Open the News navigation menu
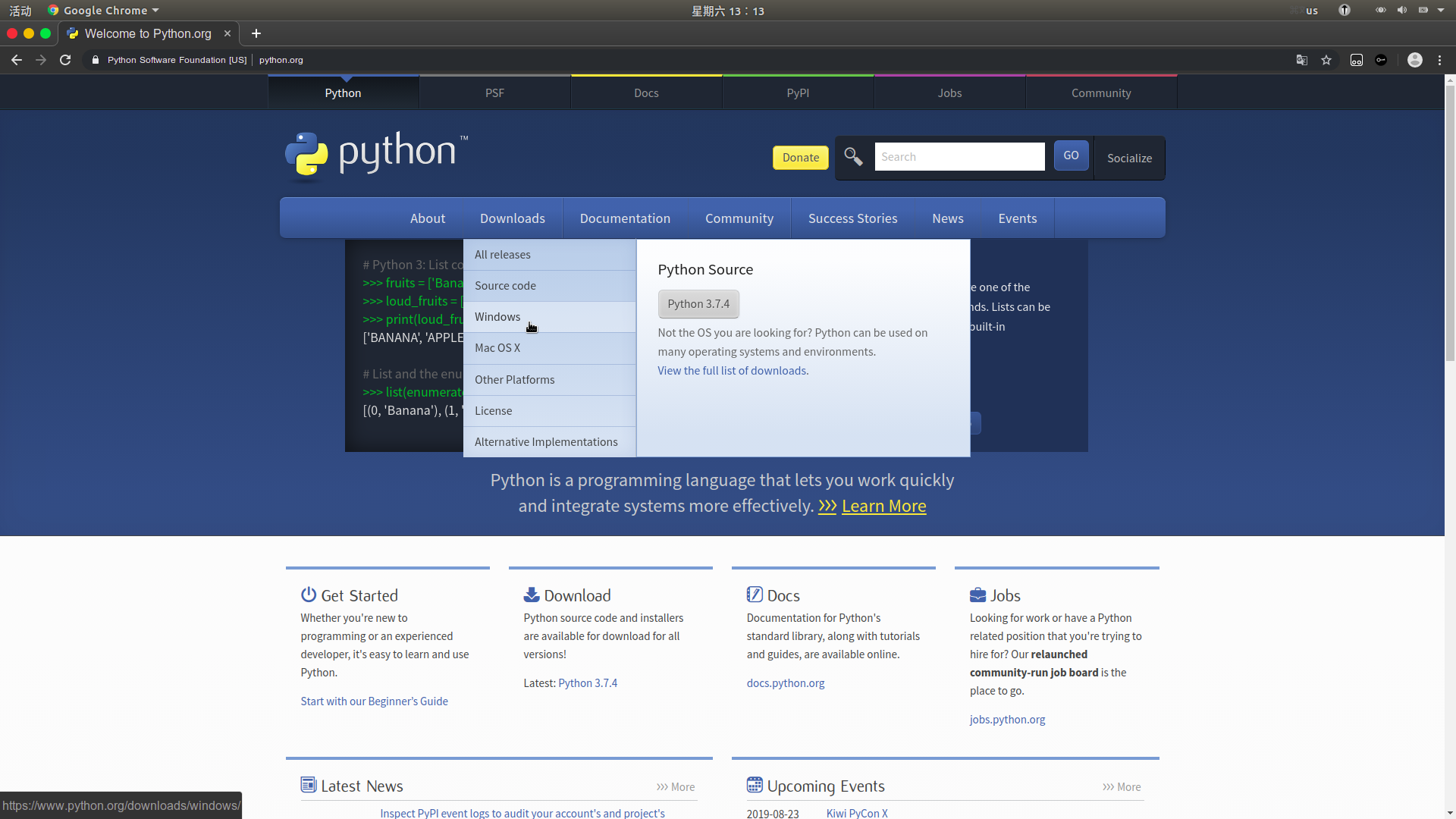 (x=948, y=218)
